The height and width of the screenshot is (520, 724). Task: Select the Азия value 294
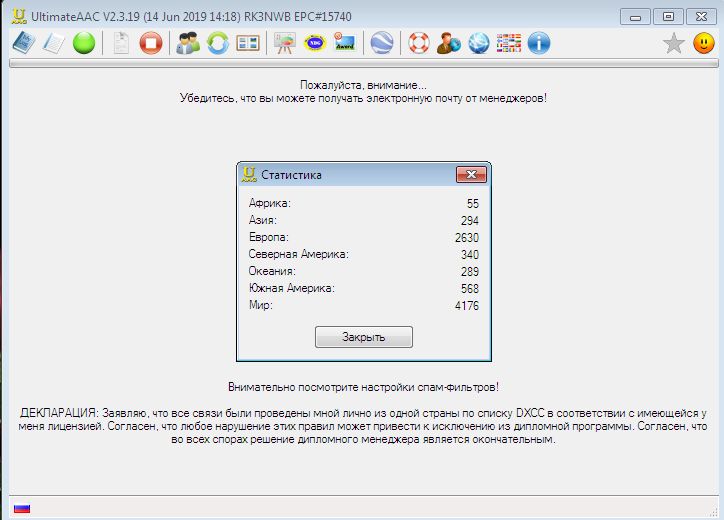click(470, 221)
